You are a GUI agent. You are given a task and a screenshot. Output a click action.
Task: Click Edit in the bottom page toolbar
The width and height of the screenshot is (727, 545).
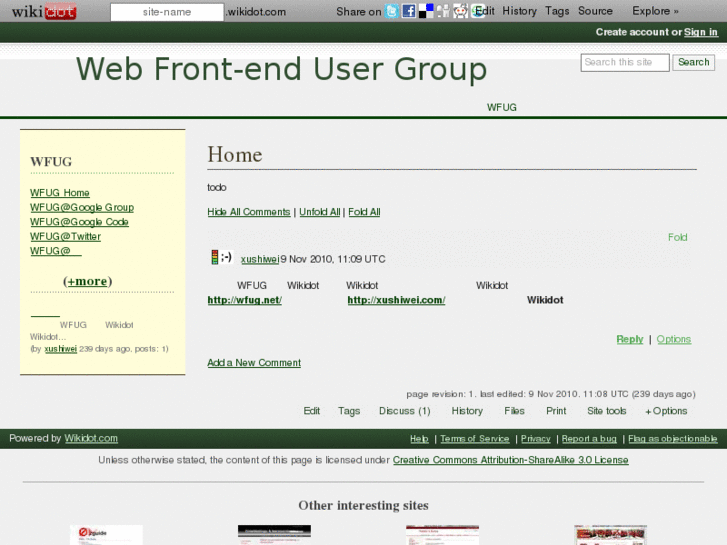click(312, 411)
